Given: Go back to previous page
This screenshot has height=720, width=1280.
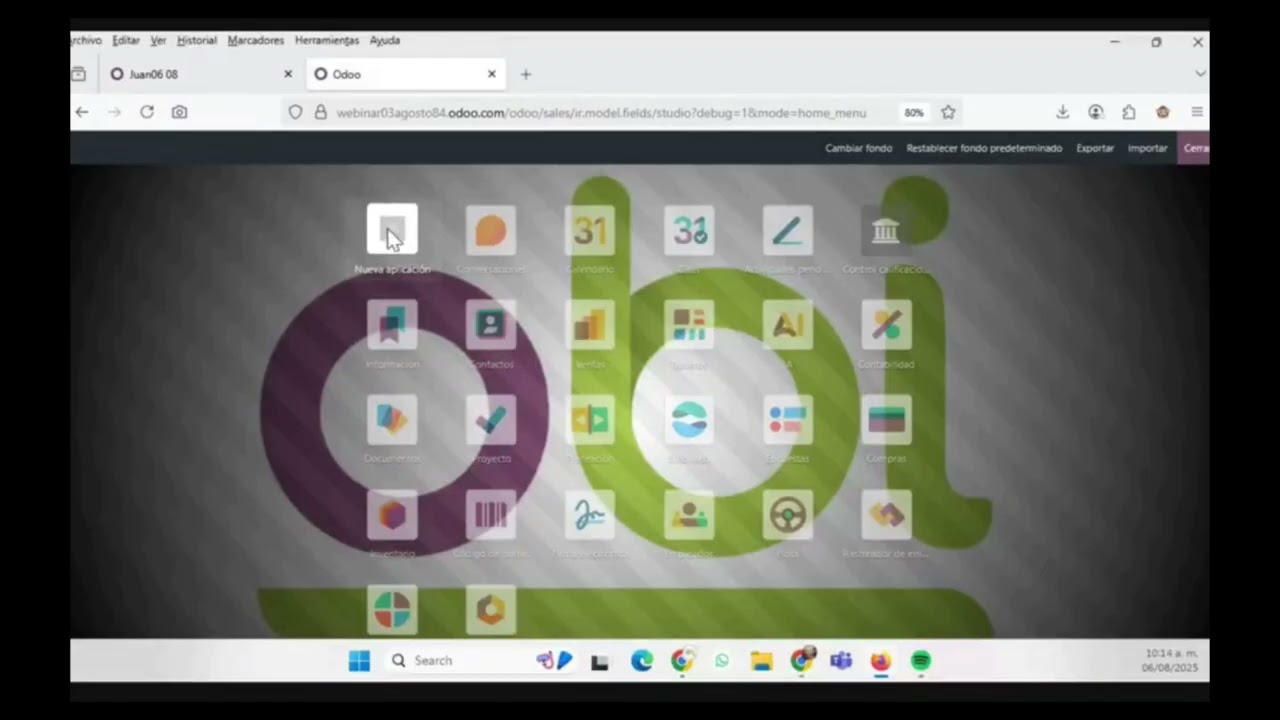Looking at the screenshot, I should point(82,112).
